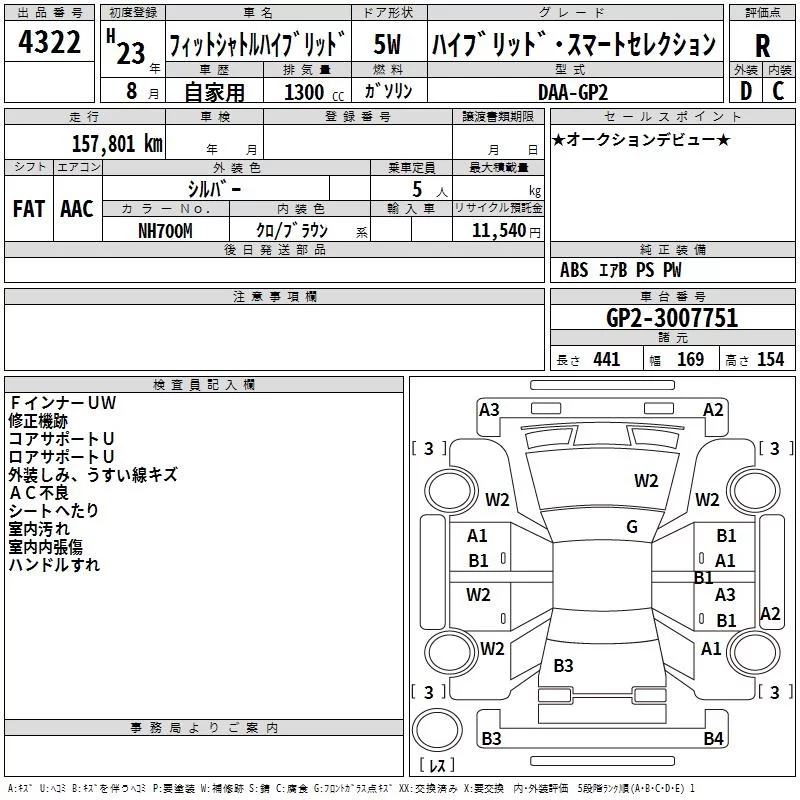This screenshot has width=800, height=800.
Task: Click the spare tire circle above レス label
Action: pos(437,730)
